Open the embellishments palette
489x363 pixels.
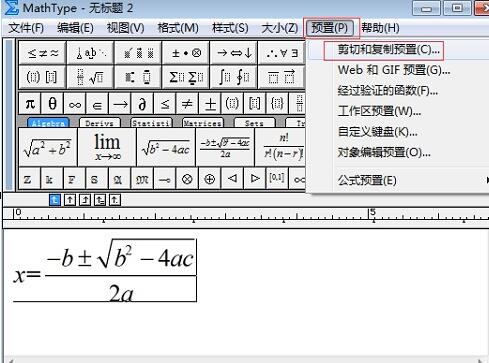[138, 53]
